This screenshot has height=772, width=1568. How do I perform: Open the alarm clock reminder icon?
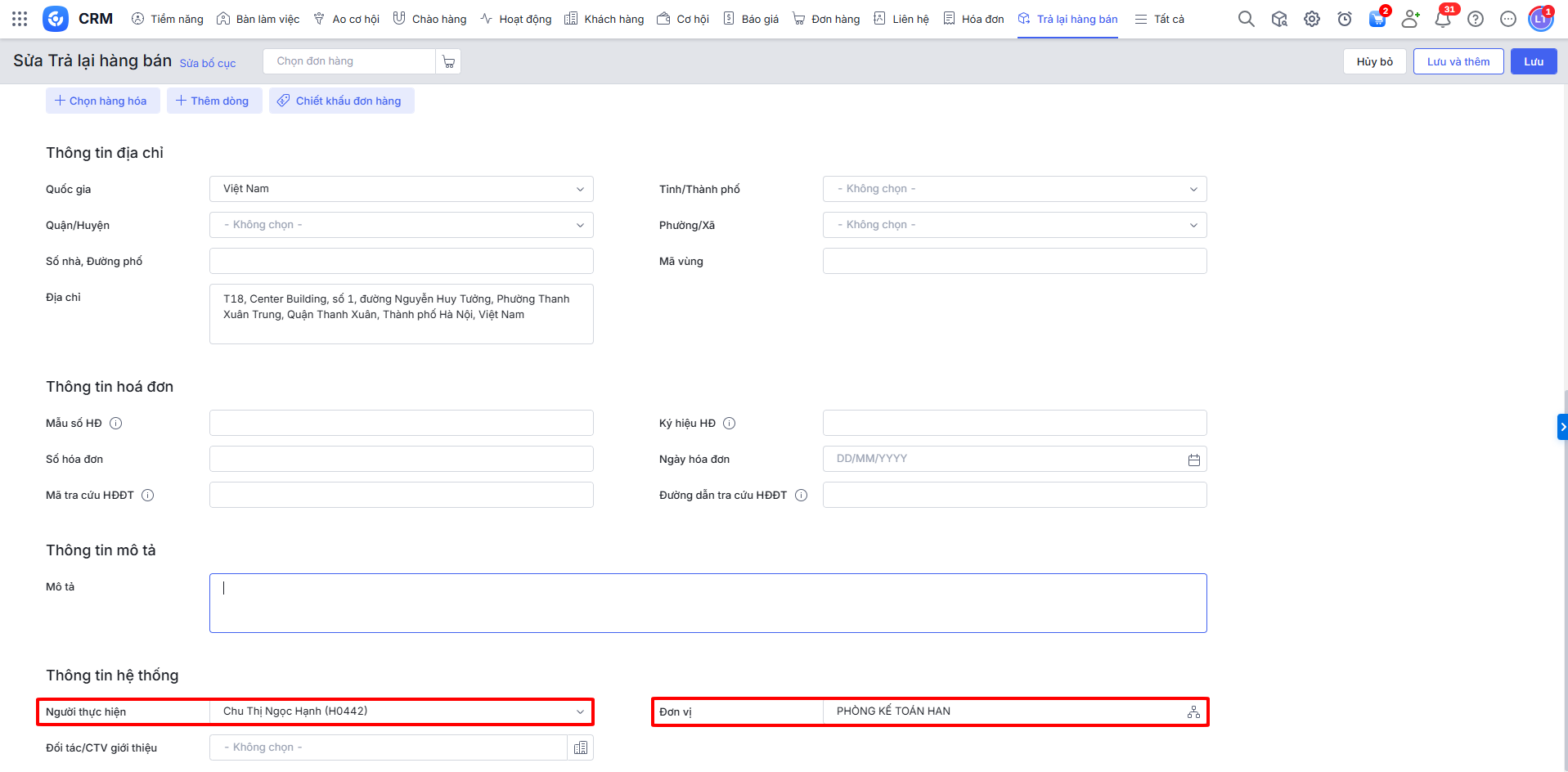[x=1344, y=19]
